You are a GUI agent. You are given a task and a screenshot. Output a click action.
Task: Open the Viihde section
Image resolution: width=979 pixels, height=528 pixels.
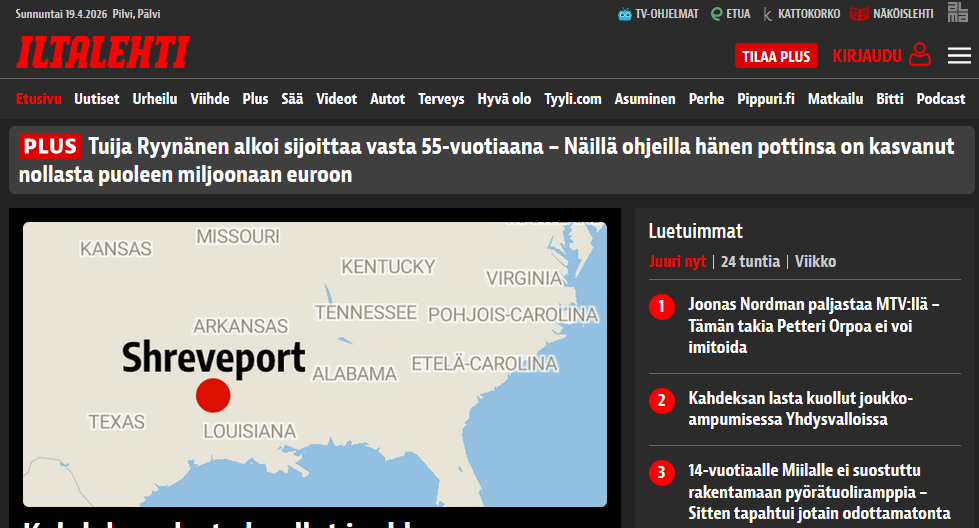[x=210, y=99]
